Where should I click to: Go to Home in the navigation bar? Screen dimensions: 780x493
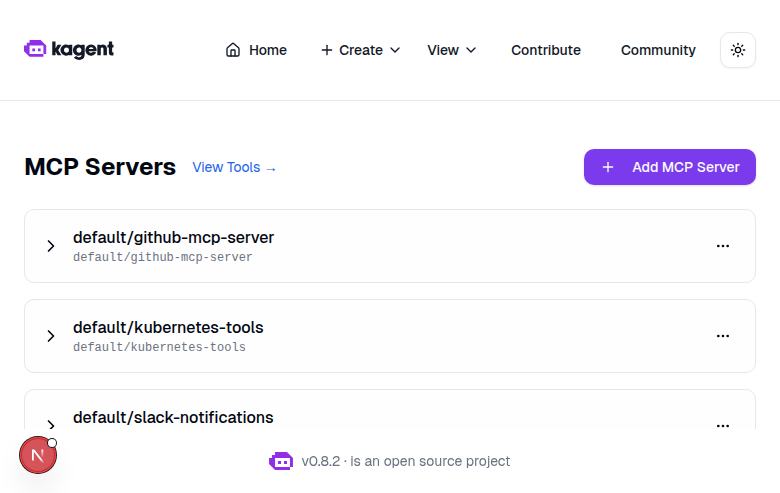[x=256, y=50]
